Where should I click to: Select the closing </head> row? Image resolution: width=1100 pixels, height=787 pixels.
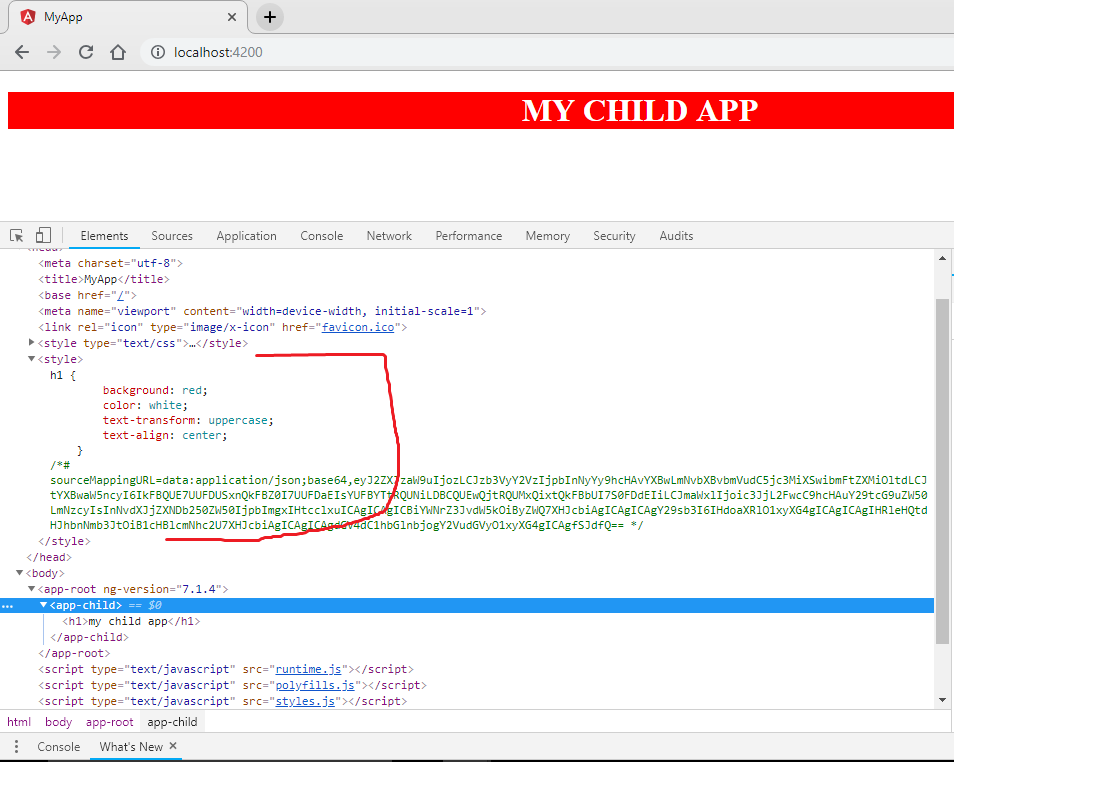pos(48,557)
